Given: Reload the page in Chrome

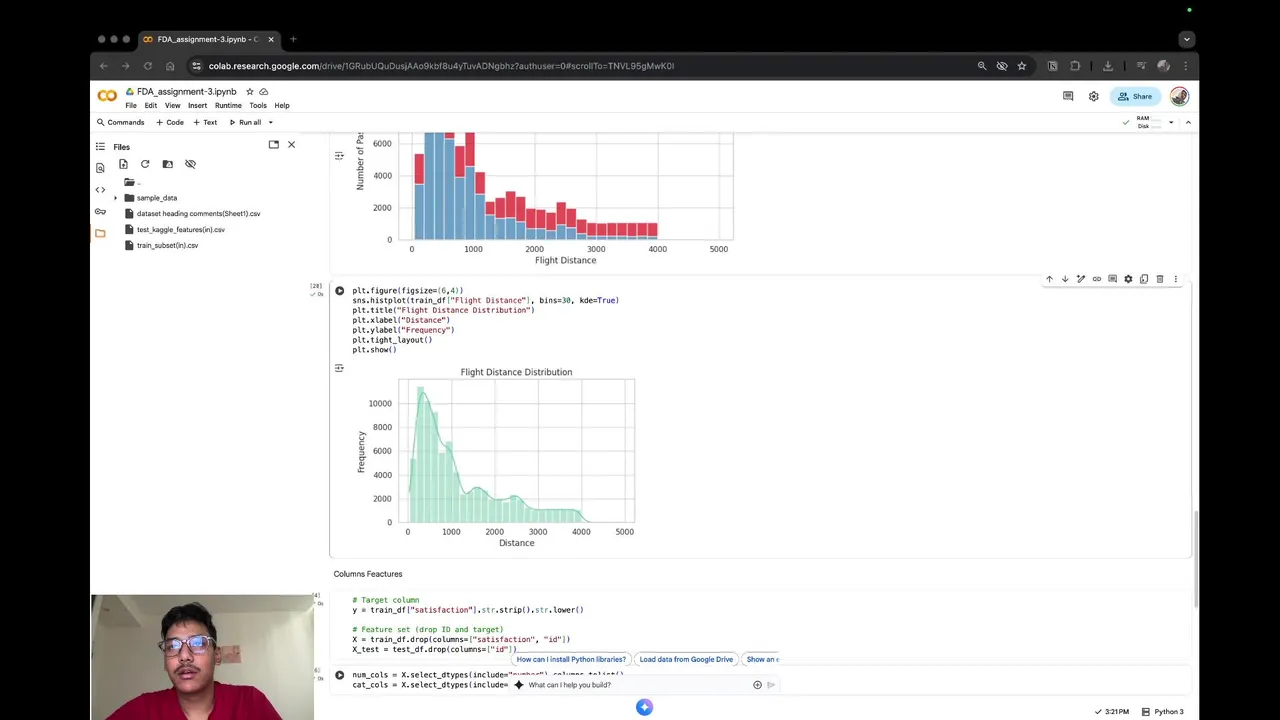Looking at the screenshot, I should click(x=147, y=66).
